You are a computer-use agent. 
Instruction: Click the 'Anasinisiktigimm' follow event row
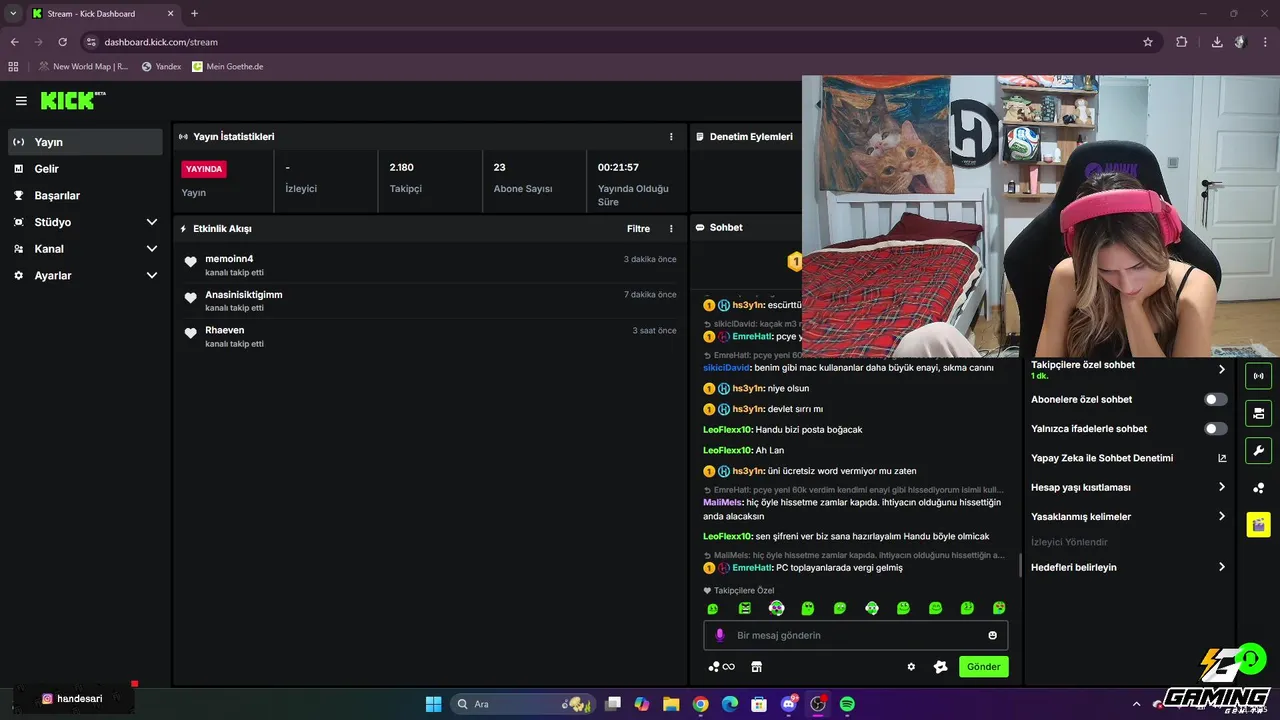tap(430, 300)
